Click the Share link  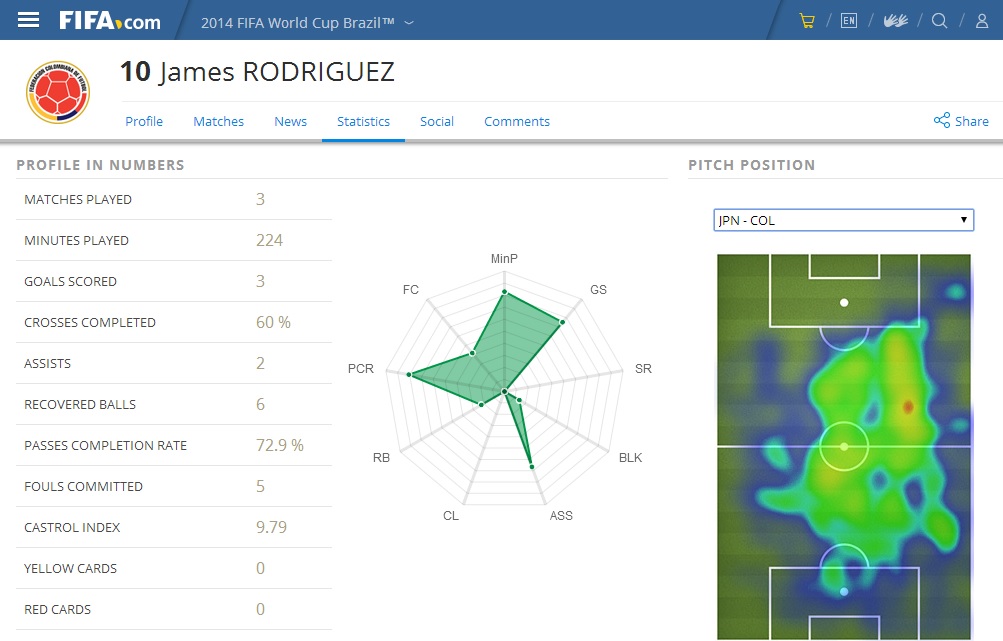point(961,121)
